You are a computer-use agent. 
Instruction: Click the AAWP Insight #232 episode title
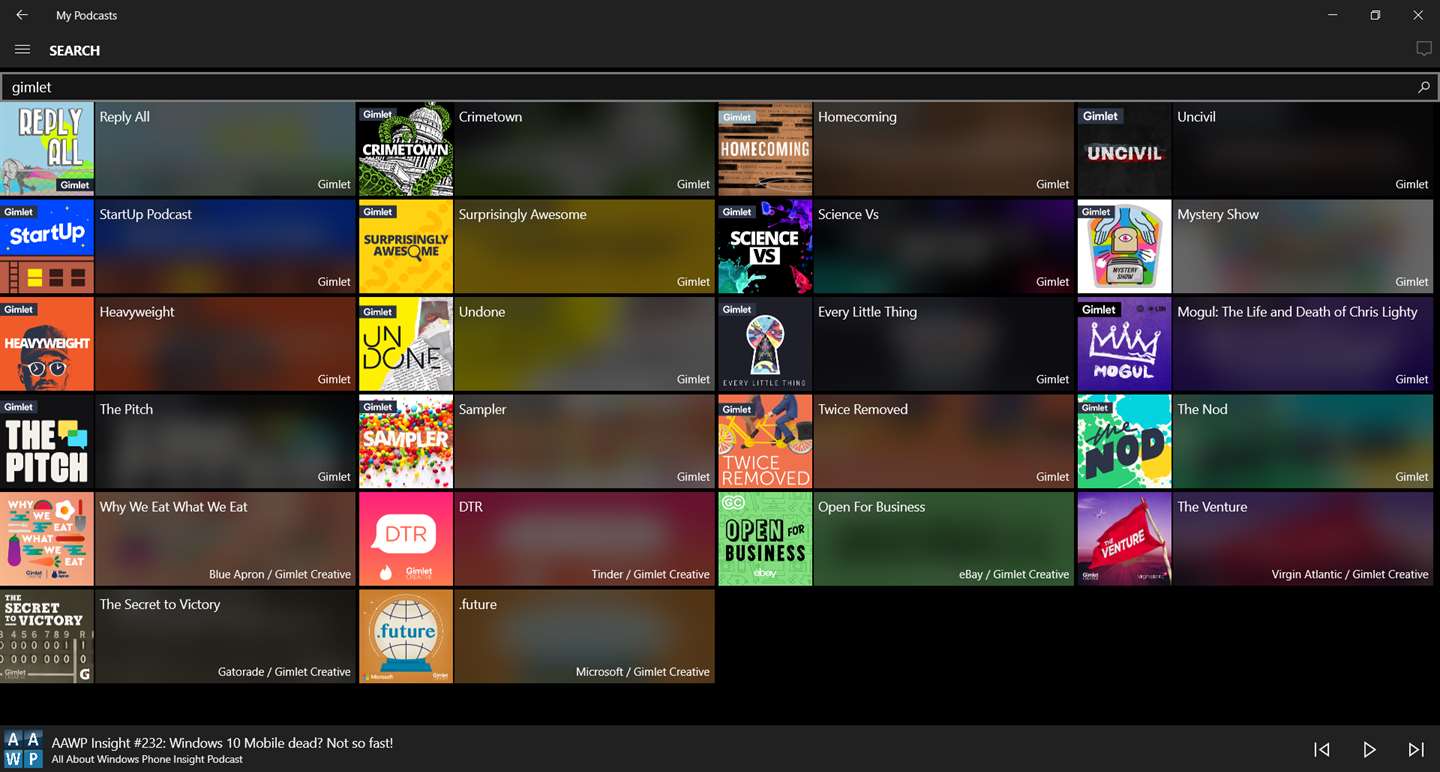[x=222, y=743]
